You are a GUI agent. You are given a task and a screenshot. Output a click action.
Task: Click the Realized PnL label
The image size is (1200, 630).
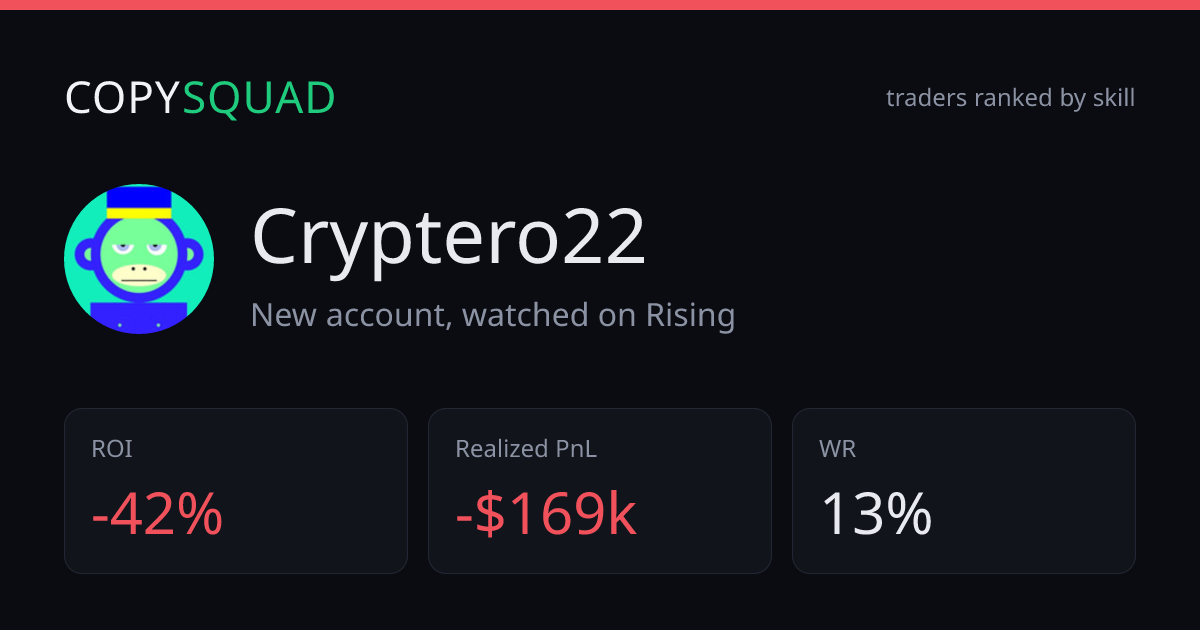(x=526, y=449)
